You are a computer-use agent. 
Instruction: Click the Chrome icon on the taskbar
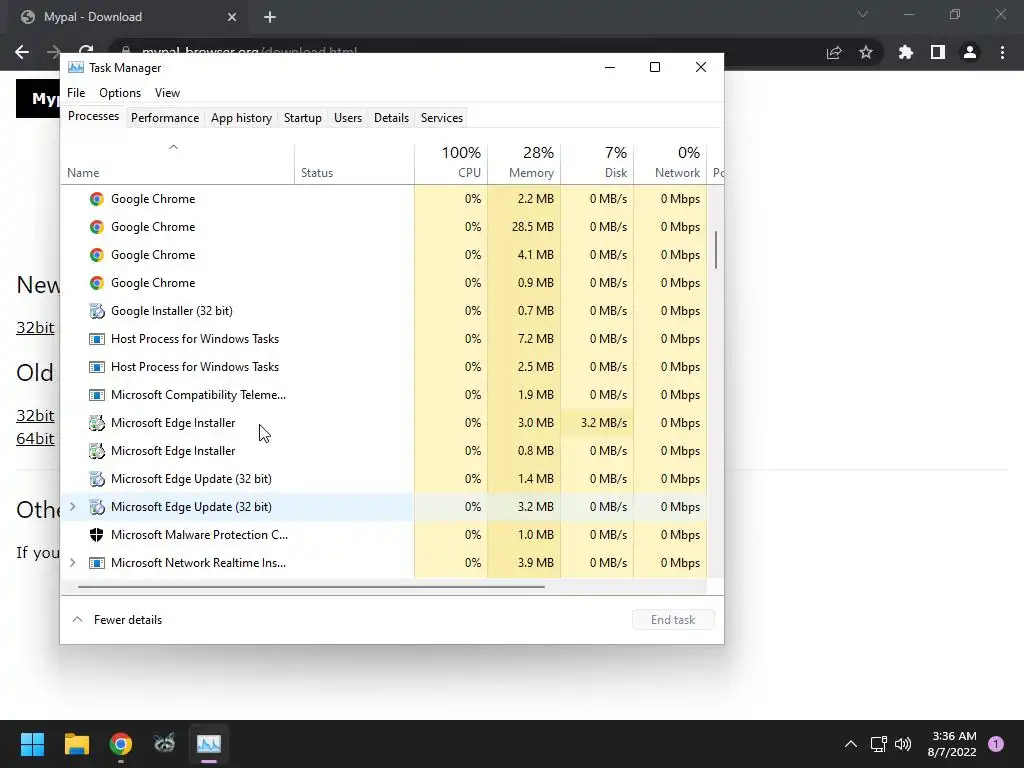(x=121, y=744)
